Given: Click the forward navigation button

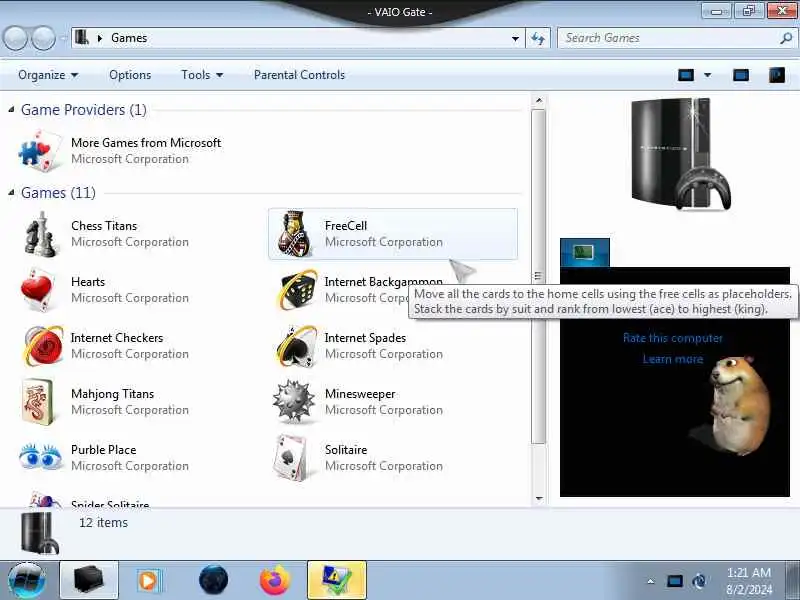Looking at the screenshot, I should point(44,38).
